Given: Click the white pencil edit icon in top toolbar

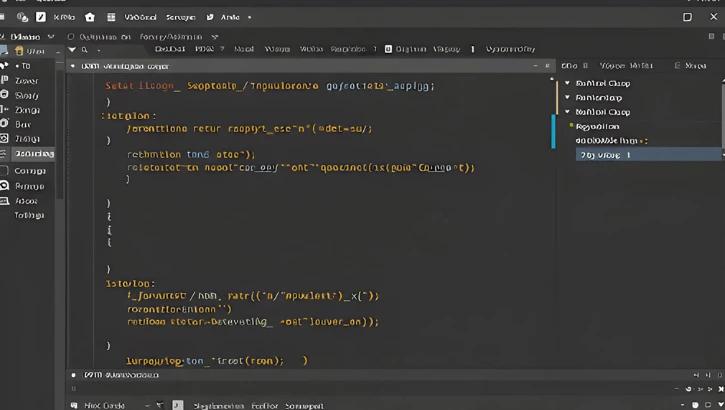Looking at the screenshot, I should click(x=41, y=17).
